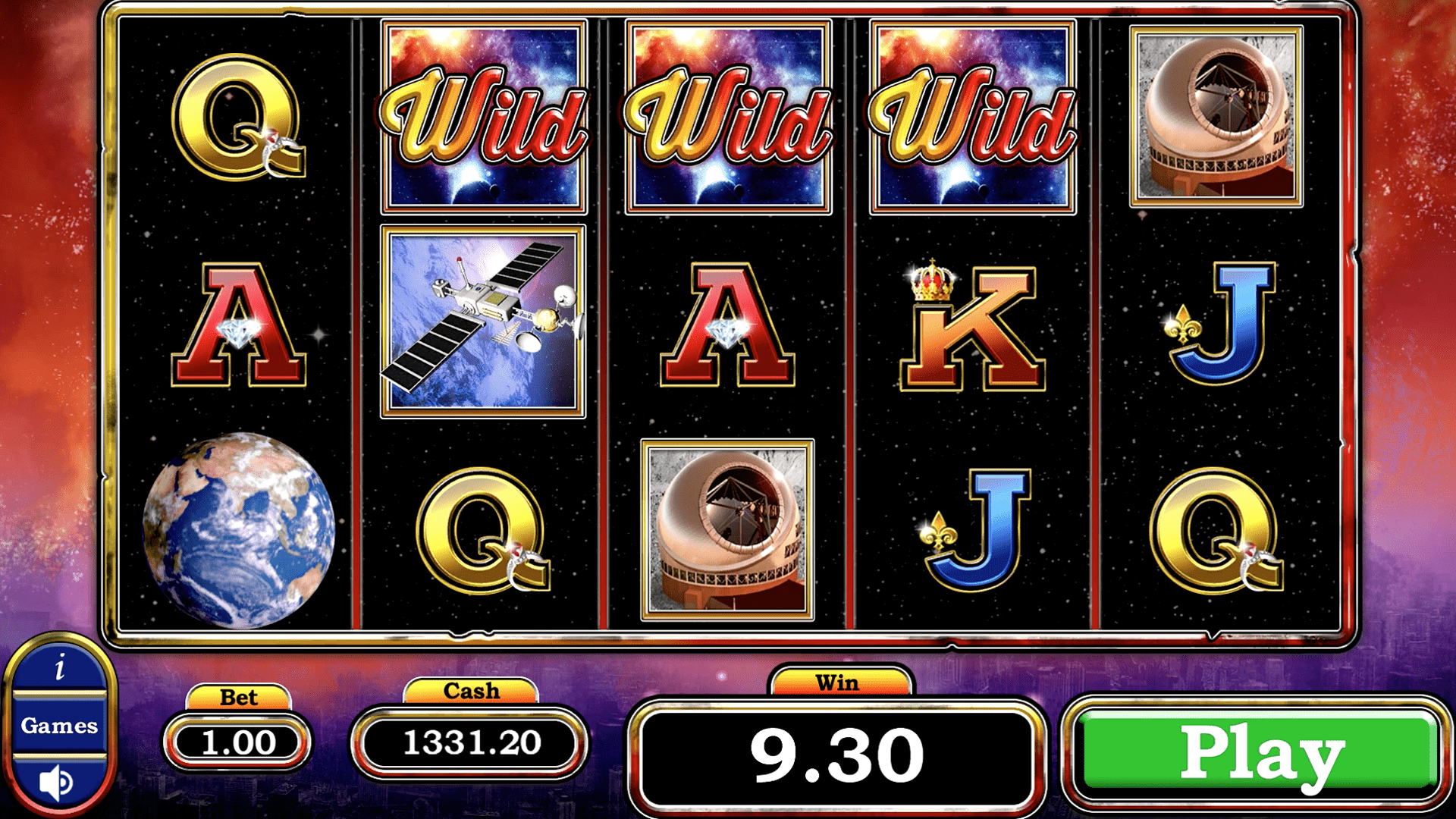
Task: Click the blue J on fifth reel
Action: (x=1221, y=322)
